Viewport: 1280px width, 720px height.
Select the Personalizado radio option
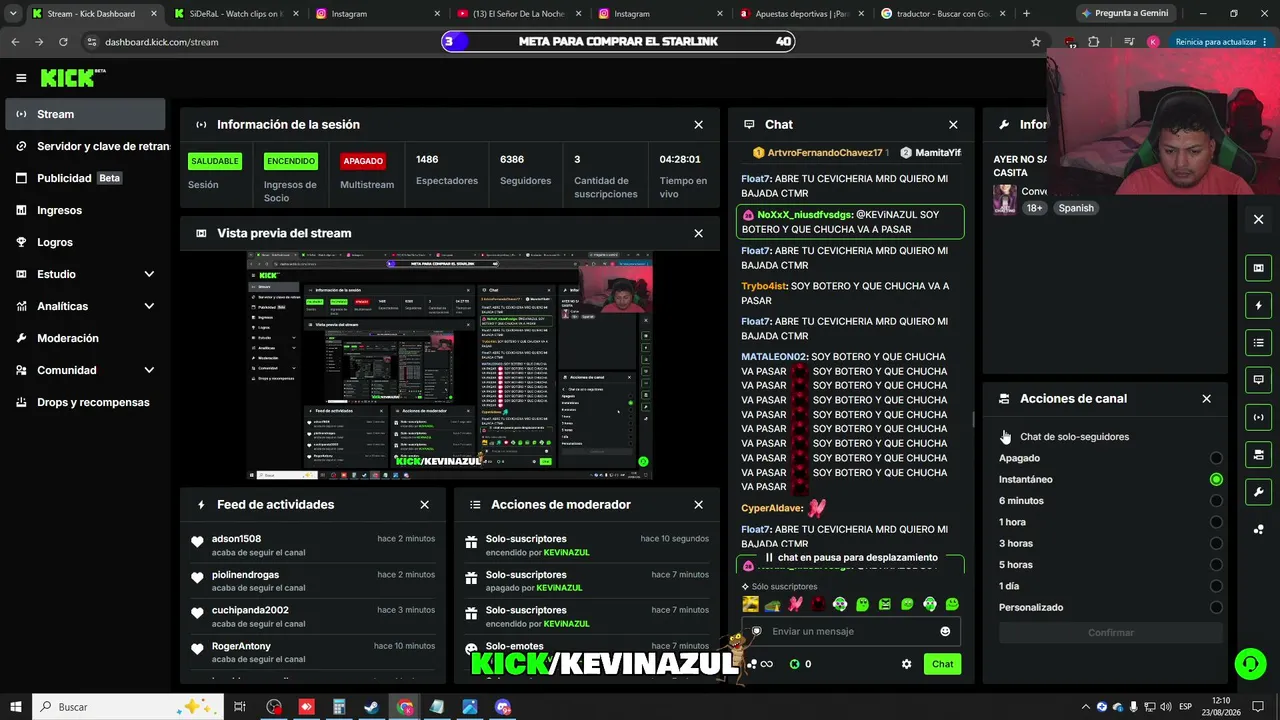[1216, 607]
